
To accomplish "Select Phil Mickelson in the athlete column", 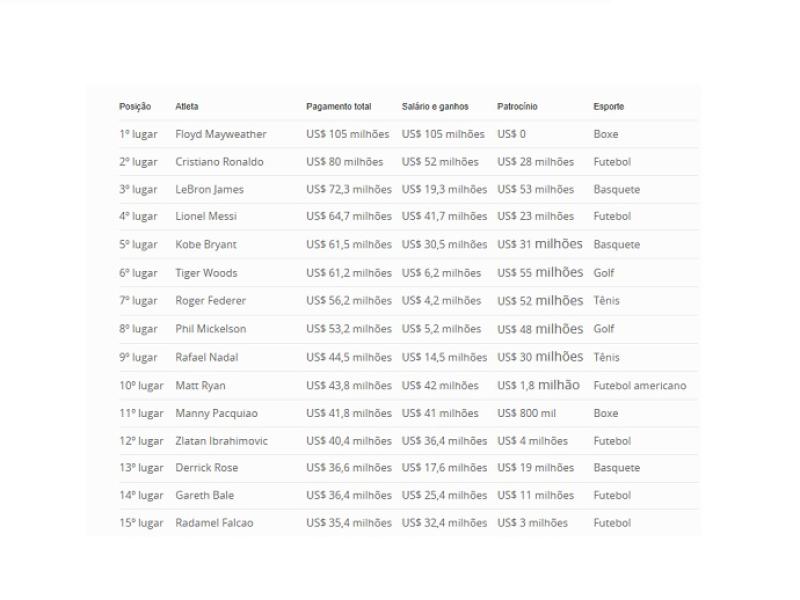I will coord(210,329).
